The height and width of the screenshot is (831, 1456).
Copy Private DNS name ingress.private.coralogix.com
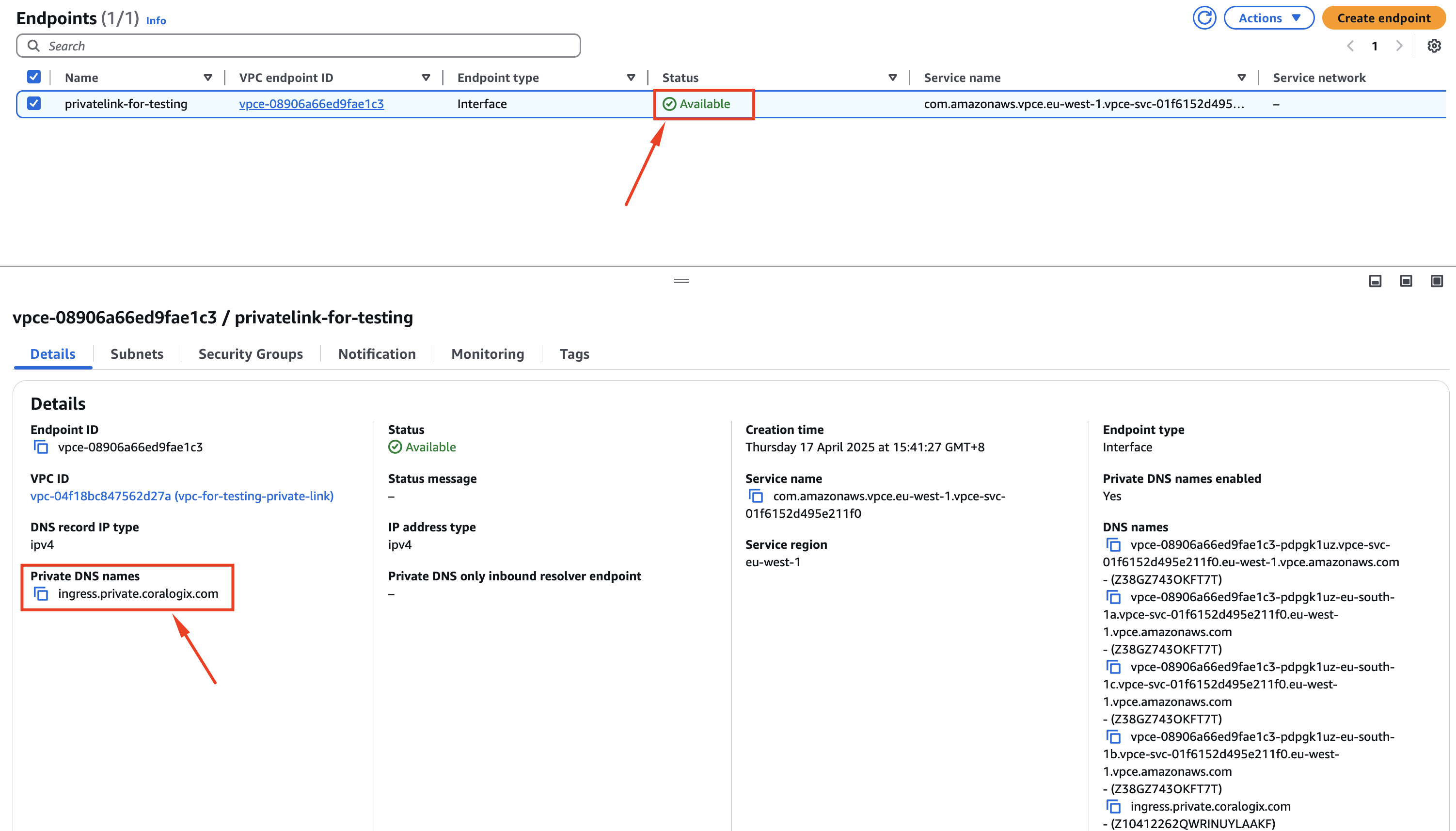tap(41, 593)
